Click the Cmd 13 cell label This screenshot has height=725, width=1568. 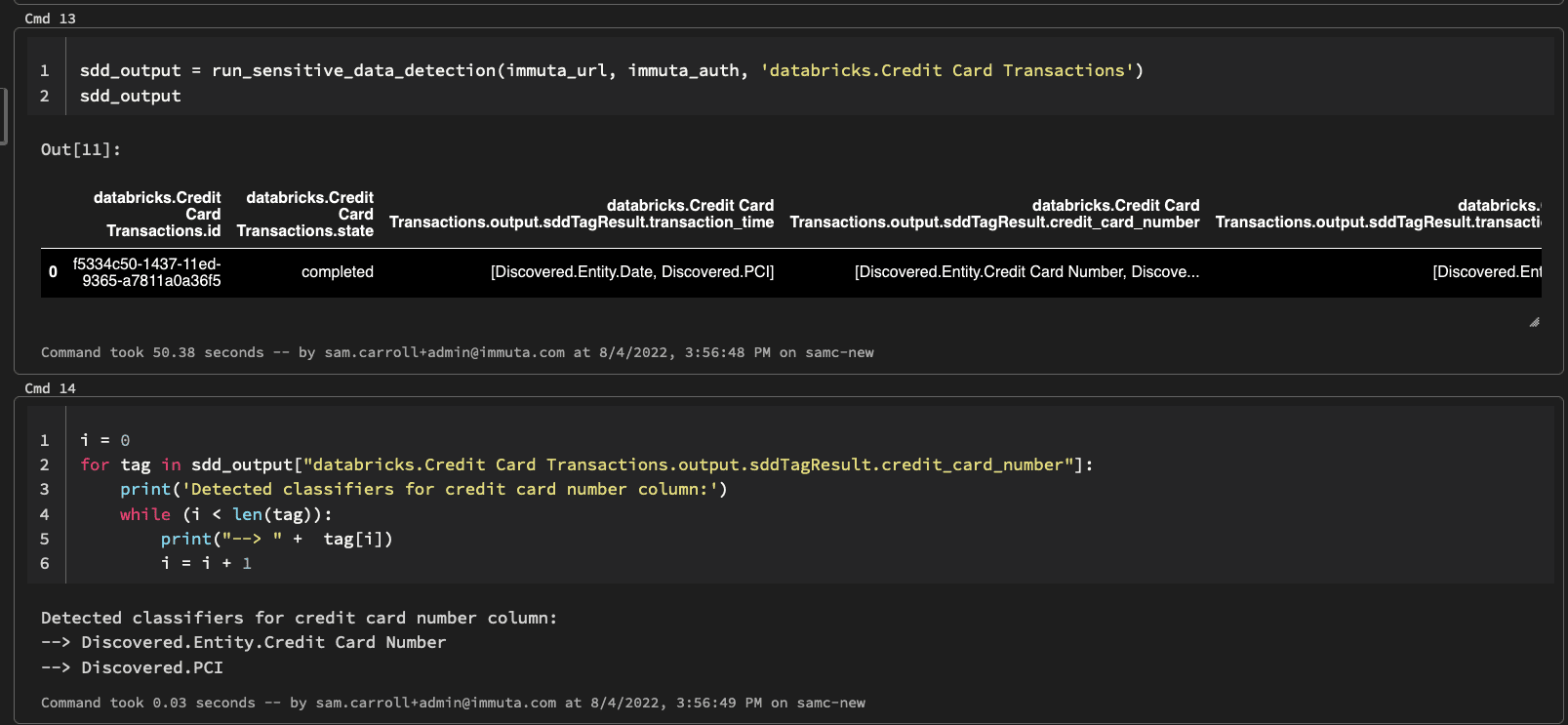(x=50, y=19)
